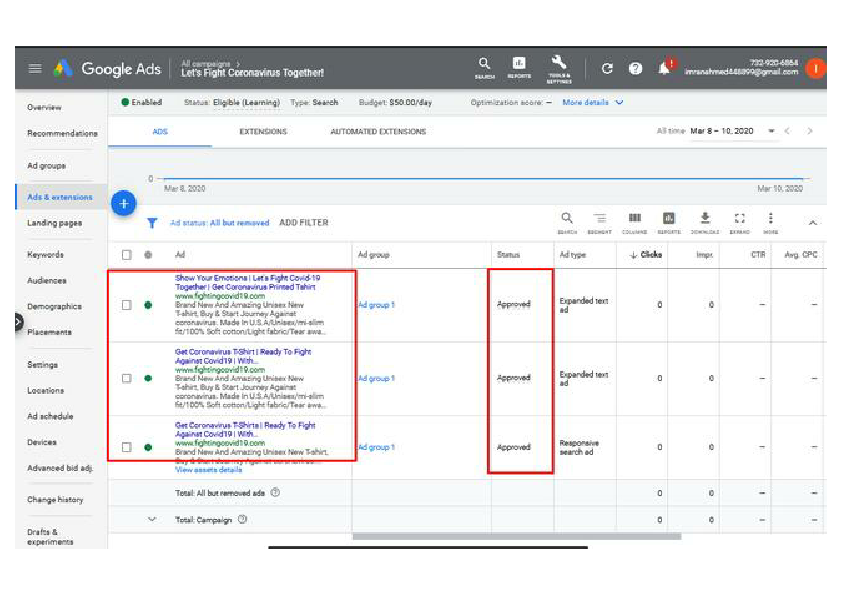Open Change history in the sidebar
Screen dimensions: 842x595
pos(55,499)
